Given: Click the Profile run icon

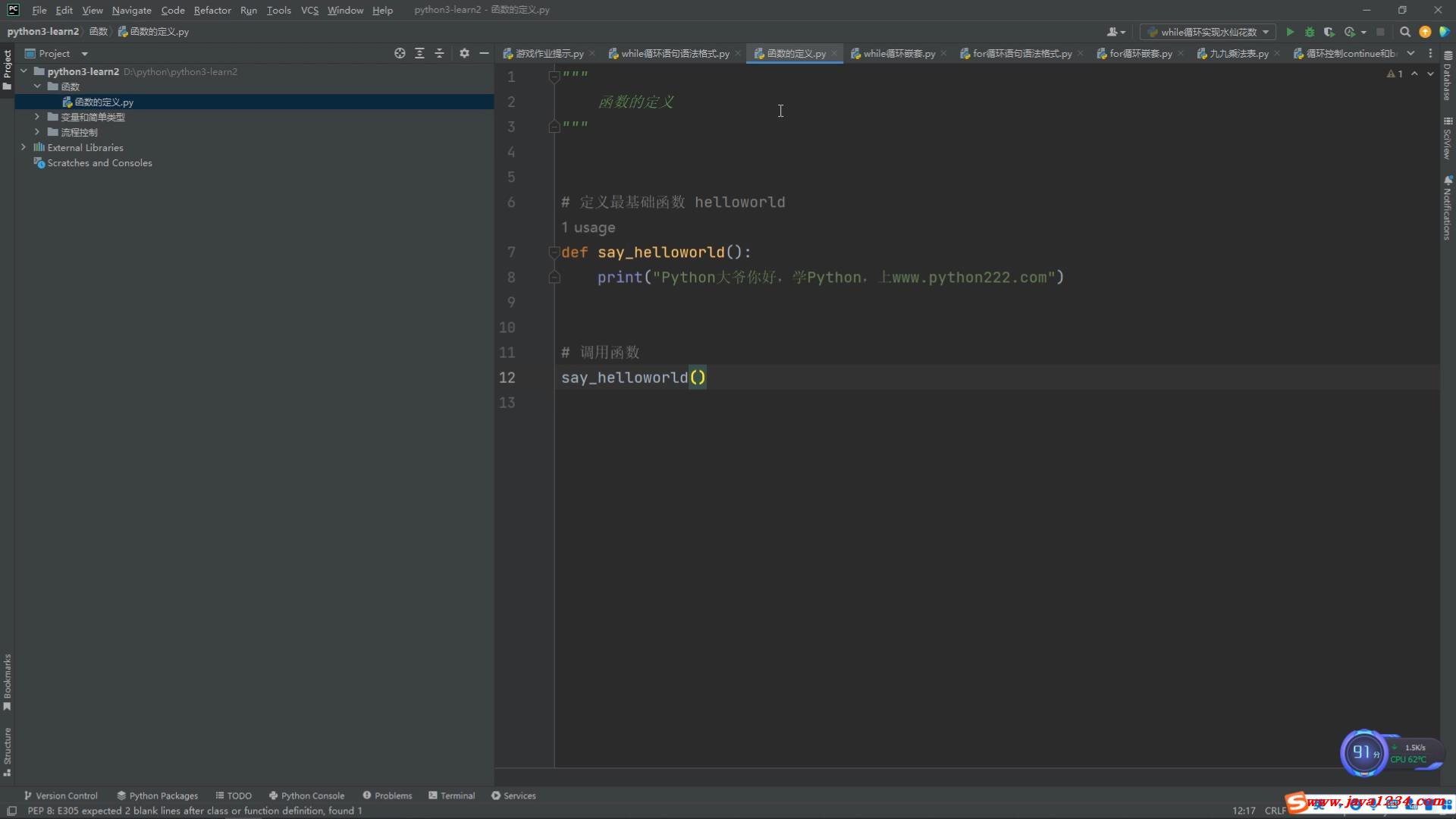Looking at the screenshot, I should pos(1349,32).
